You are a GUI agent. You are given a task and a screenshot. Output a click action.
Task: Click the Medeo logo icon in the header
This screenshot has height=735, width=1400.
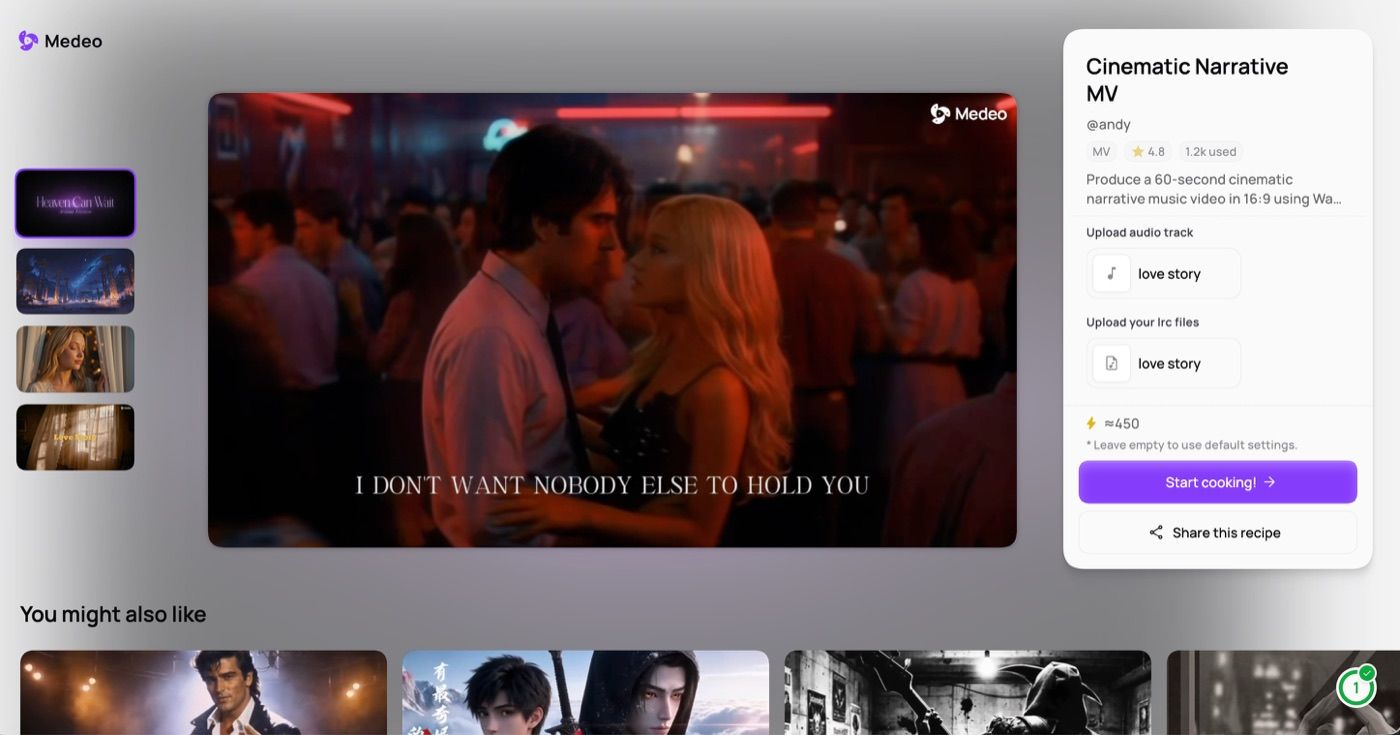coord(28,41)
